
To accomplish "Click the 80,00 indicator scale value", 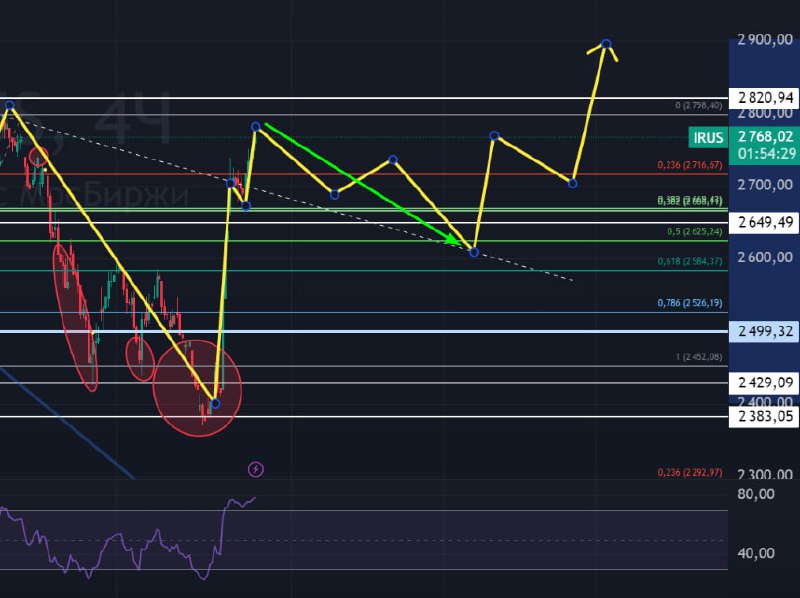I will pyautogui.click(x=756, y=494).
